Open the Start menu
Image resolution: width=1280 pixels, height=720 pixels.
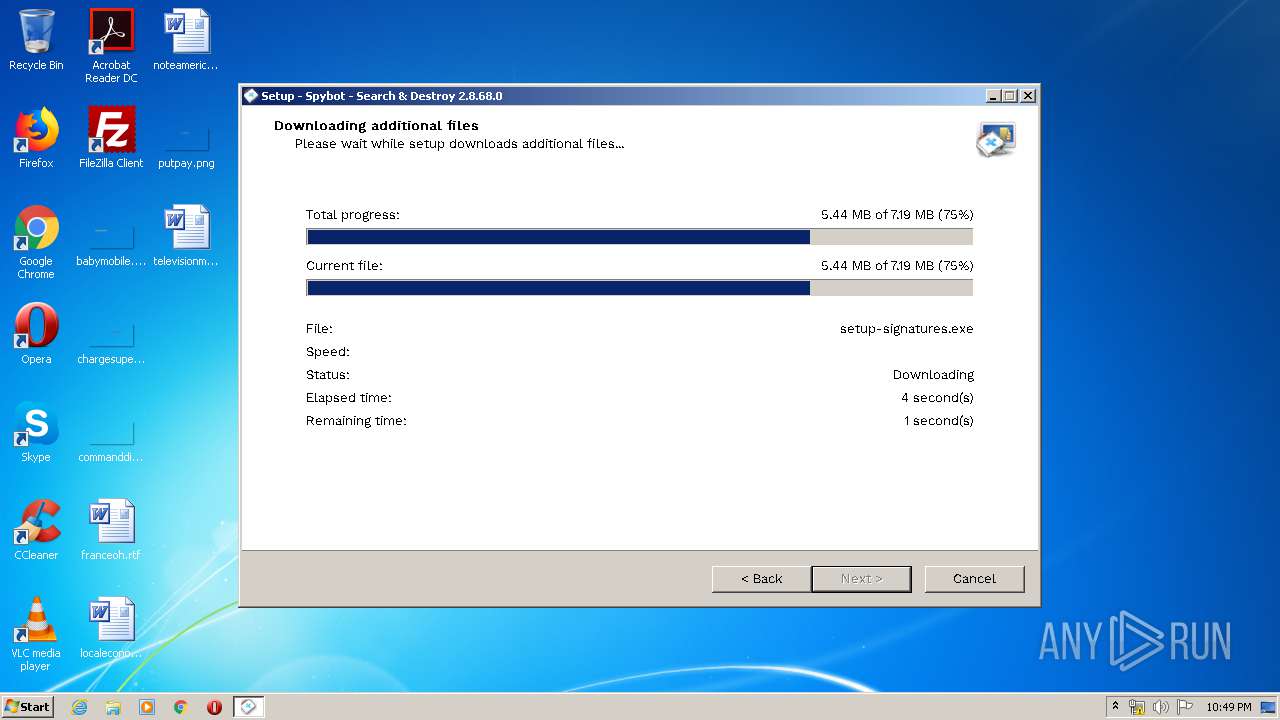coord(28,707)
